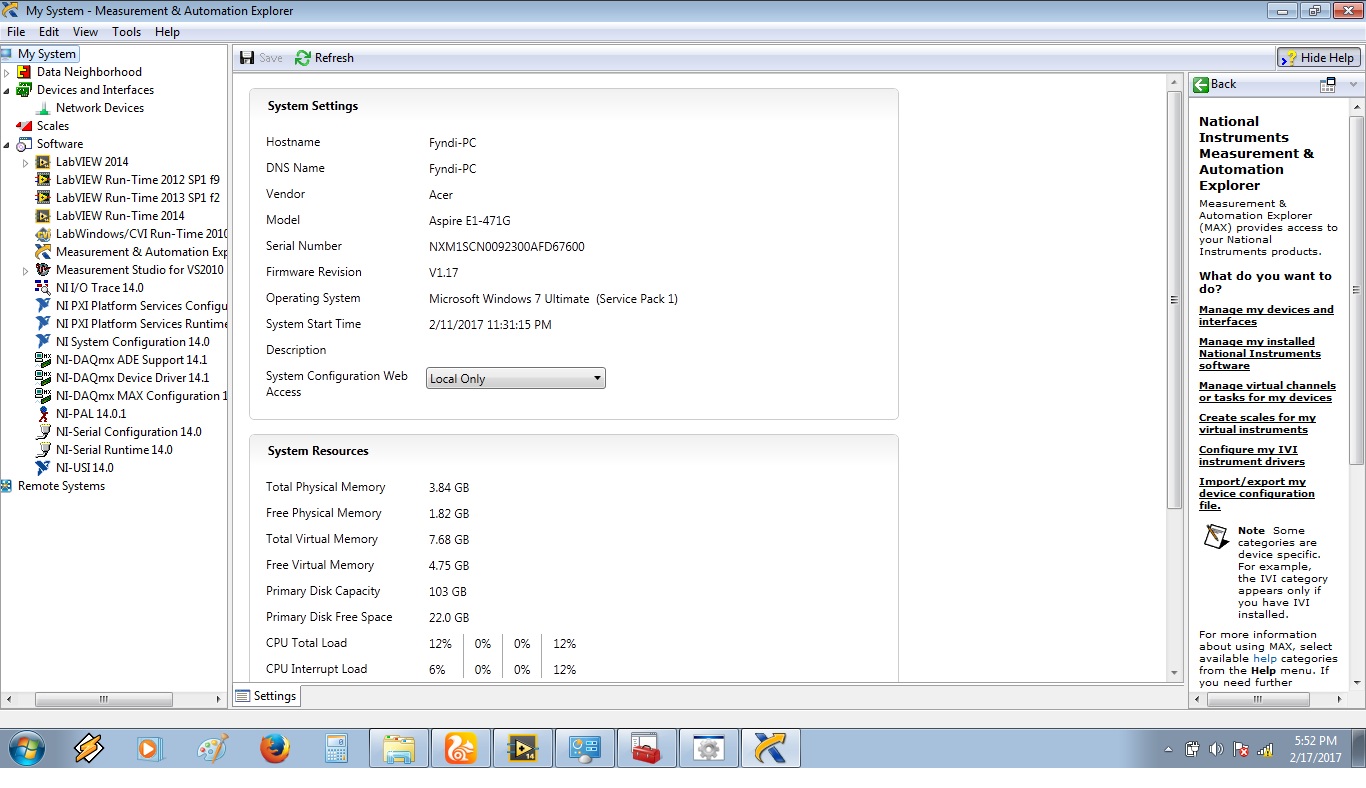The height and width of the screenshot is (788, 1366).
Task: Select the LabVIEW 2014 icon
Action: coord(43,162)
